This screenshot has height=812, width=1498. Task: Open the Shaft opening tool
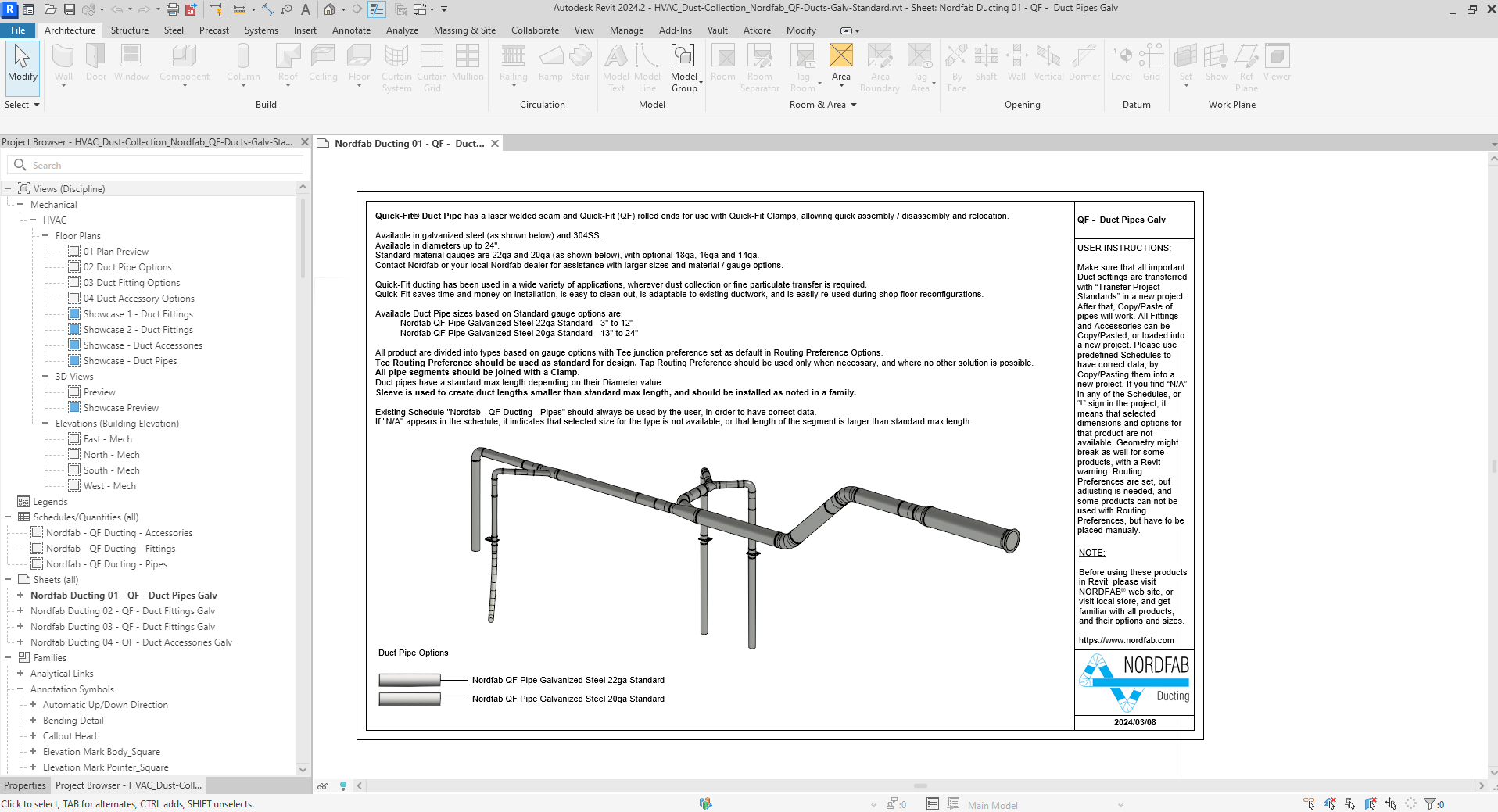(987, 63)
